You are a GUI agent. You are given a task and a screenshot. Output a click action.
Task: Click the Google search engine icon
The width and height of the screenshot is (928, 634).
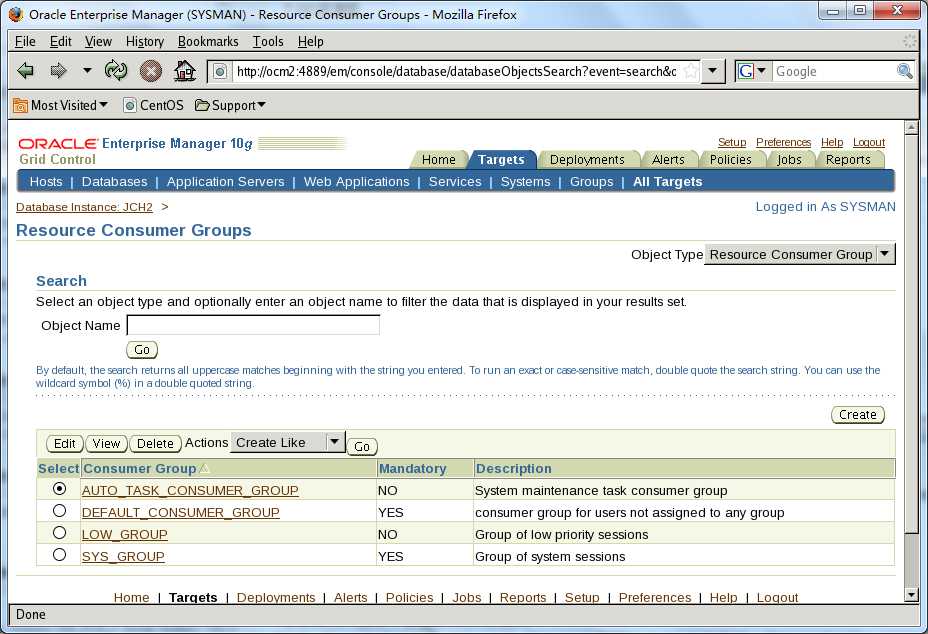pos(746,72)
